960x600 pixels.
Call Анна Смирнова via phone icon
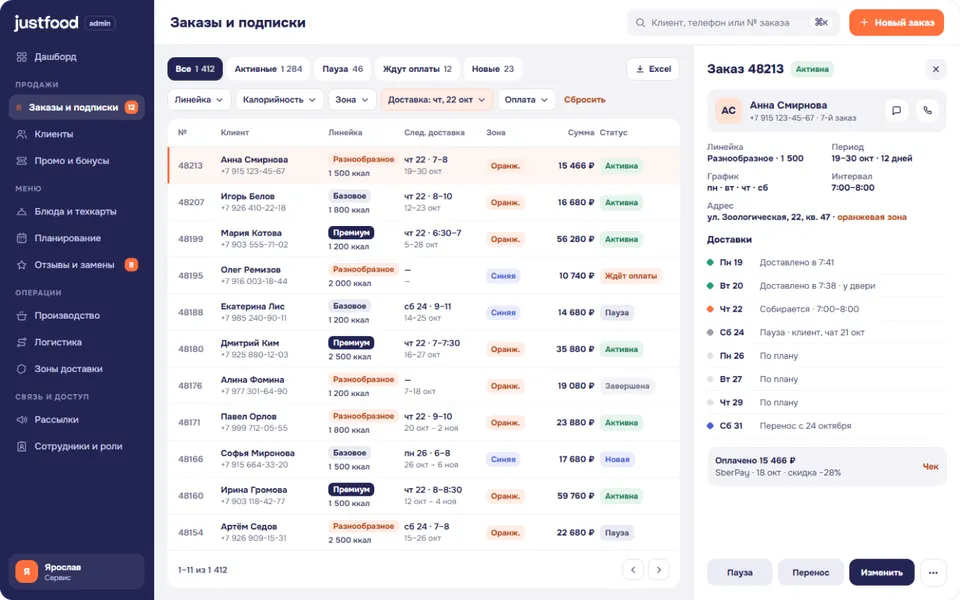click(x=928, y=111)
